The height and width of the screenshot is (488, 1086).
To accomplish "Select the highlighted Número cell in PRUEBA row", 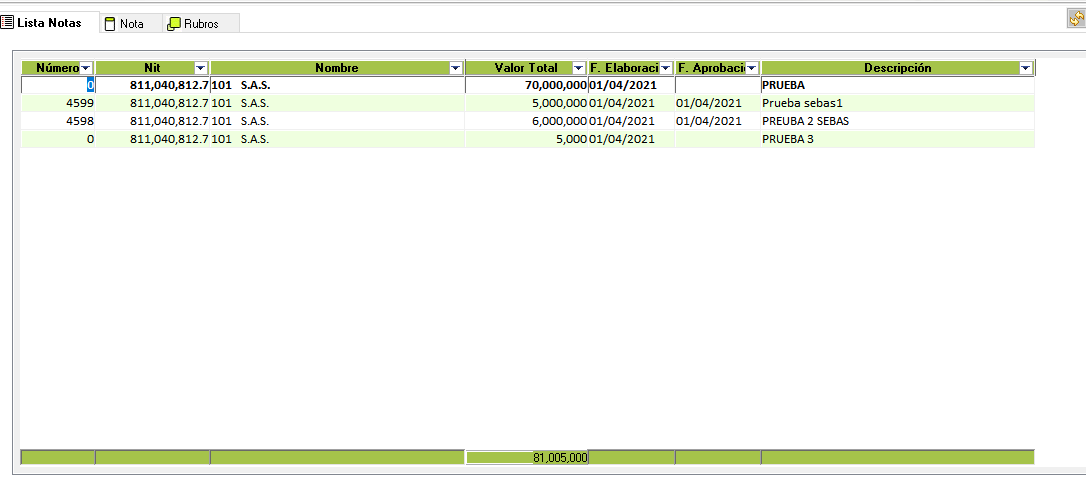I will (58, 85).
